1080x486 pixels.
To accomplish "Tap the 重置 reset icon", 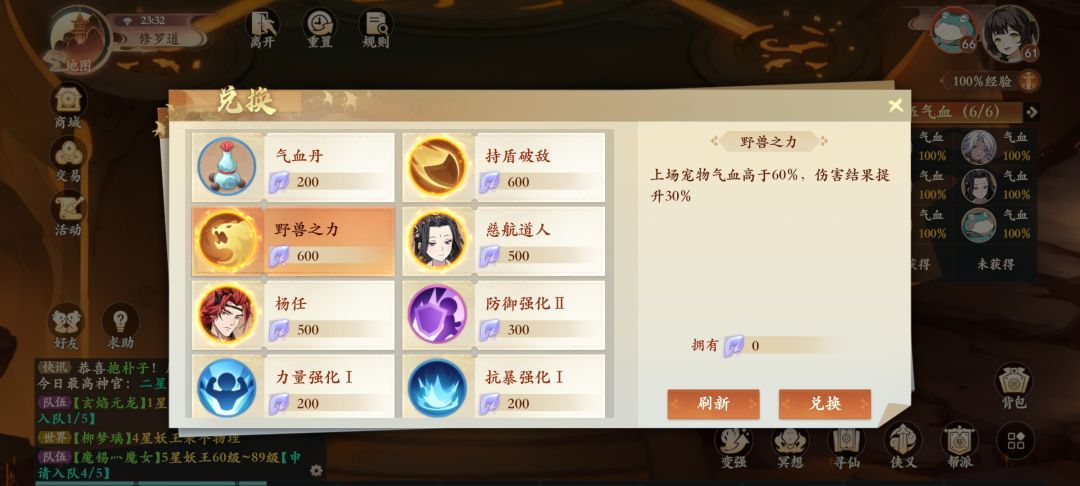I will point(320,28).
